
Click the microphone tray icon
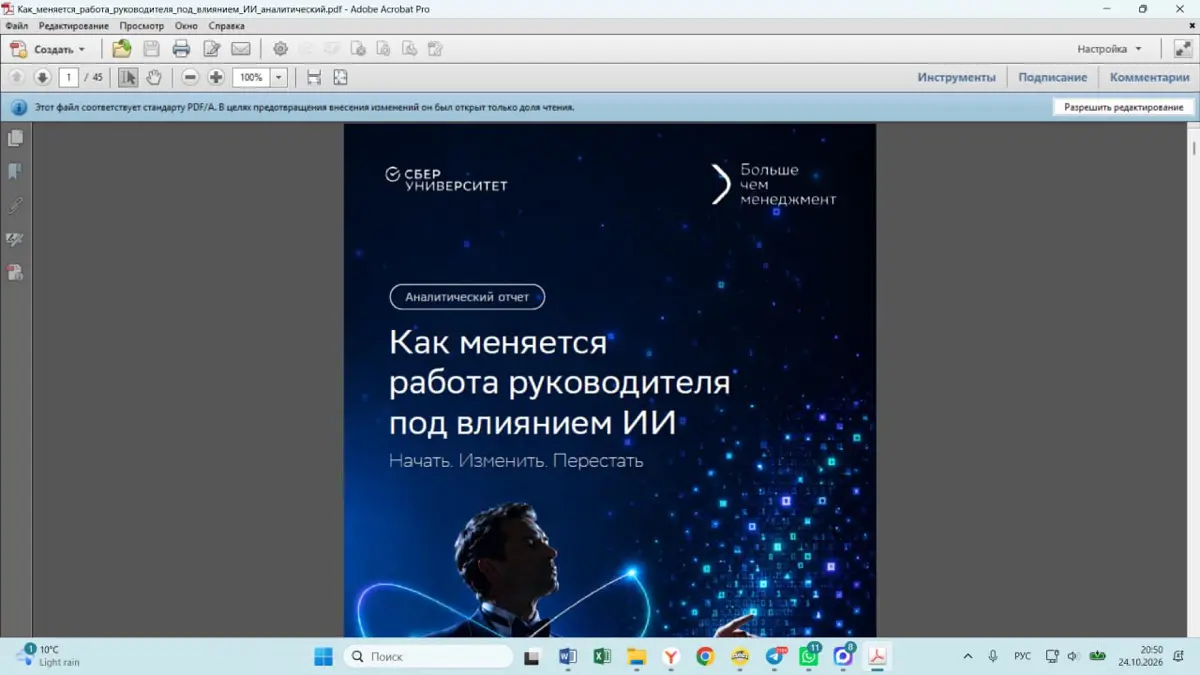click(x=993, y=656)
